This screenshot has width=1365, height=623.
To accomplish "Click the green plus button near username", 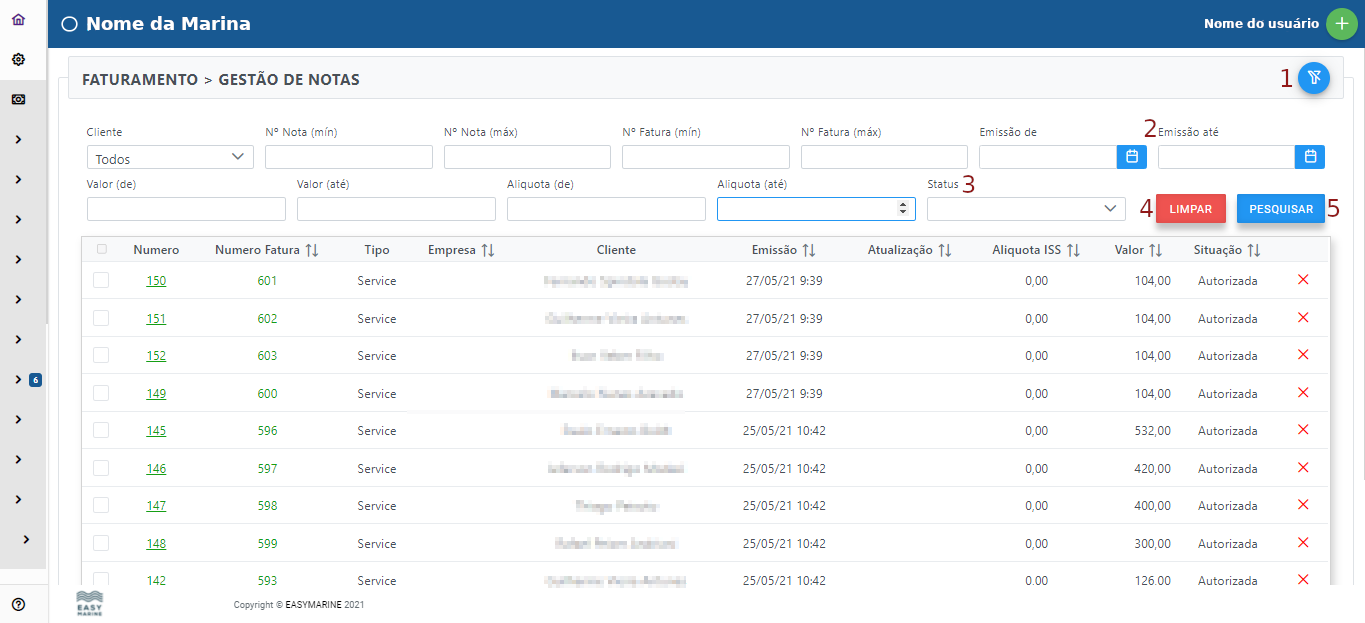I will 1341,24.
